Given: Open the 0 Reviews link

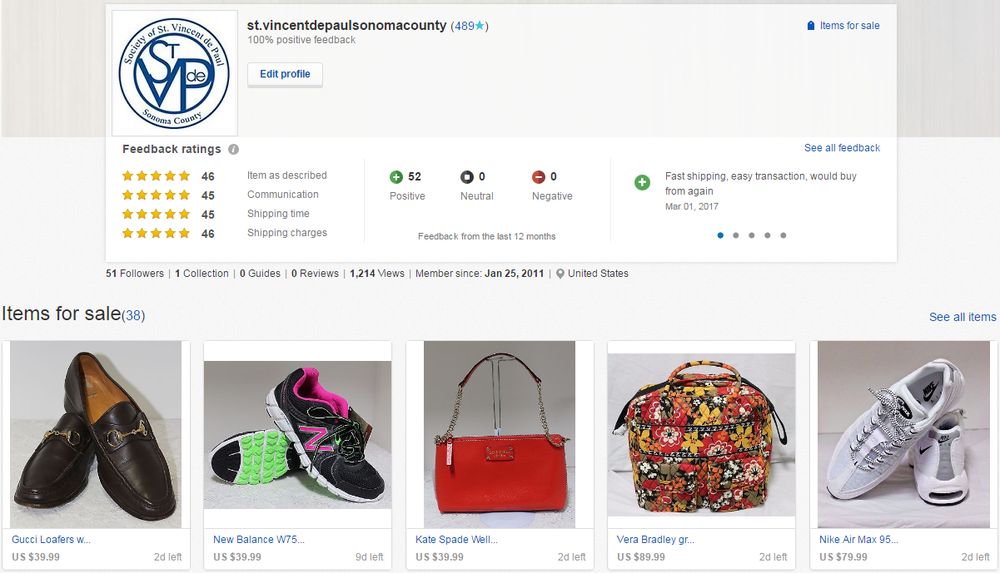Looking at the screenshot, I should coord(315,273).
